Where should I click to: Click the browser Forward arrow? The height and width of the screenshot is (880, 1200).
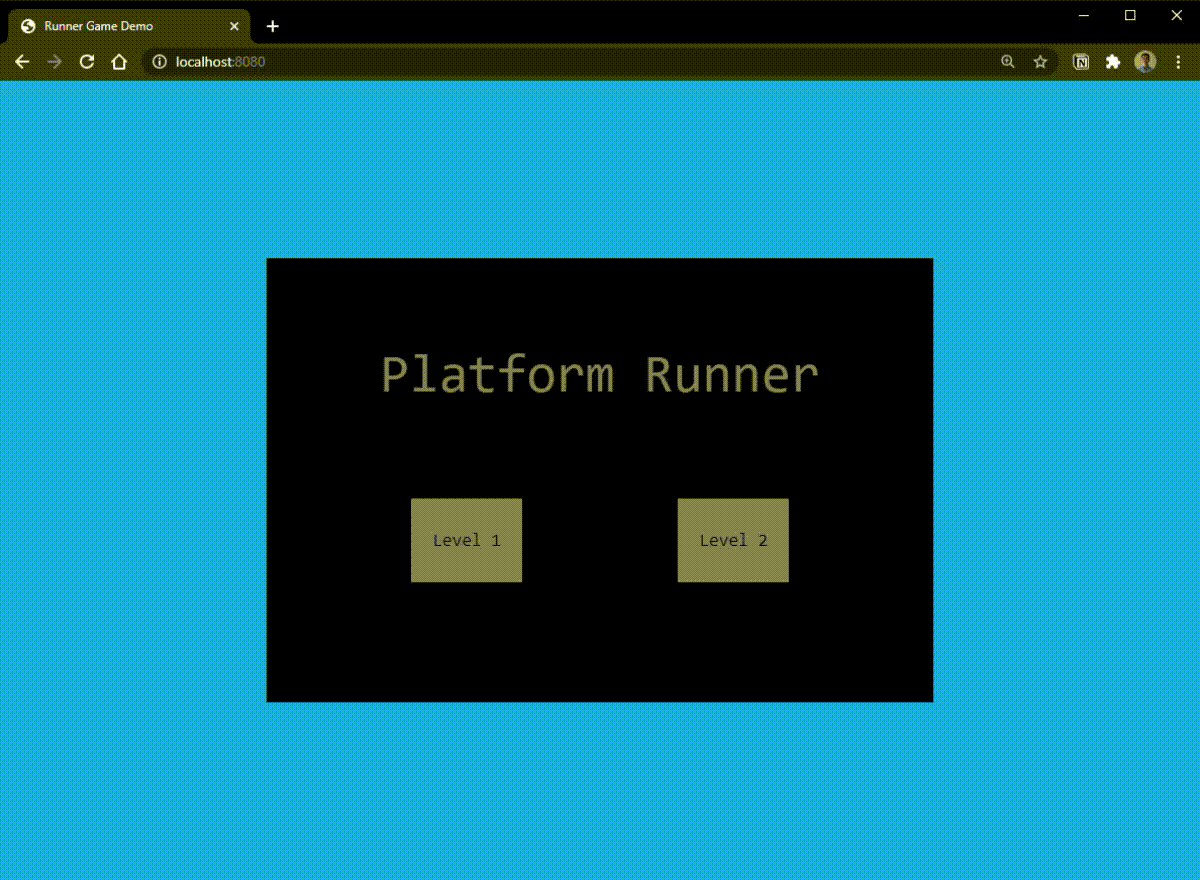54,62
